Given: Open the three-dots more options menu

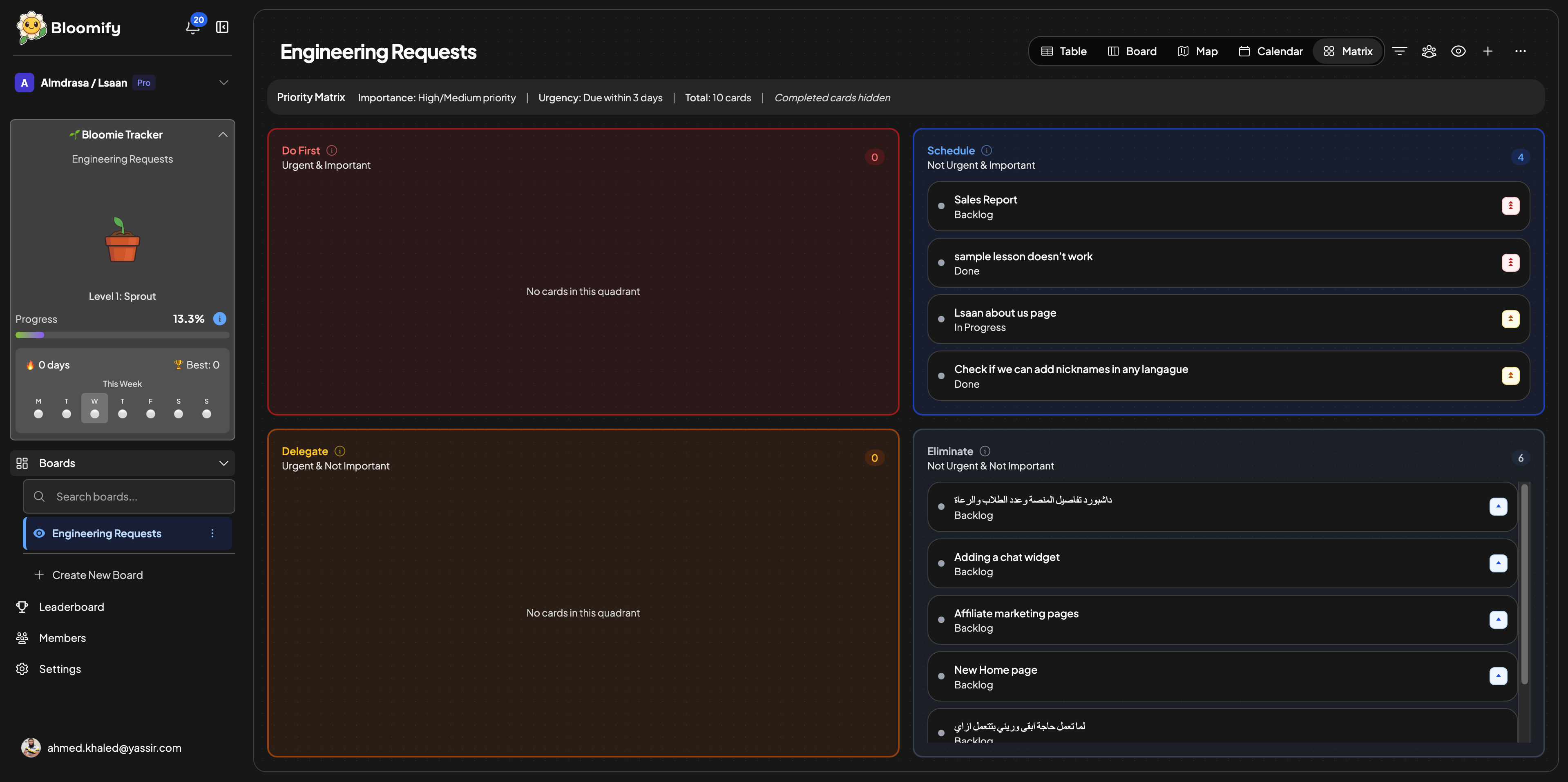Looking at the screenshot, I should pyautogui.click(x=1520, y=51).
